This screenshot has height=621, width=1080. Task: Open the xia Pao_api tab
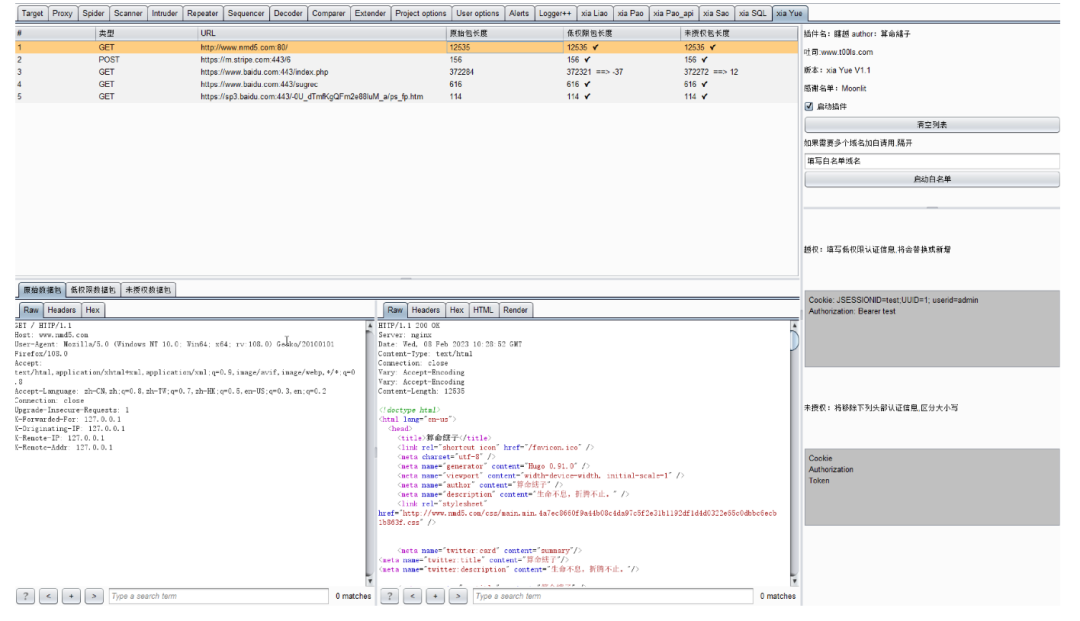click(x=673, y=13)
